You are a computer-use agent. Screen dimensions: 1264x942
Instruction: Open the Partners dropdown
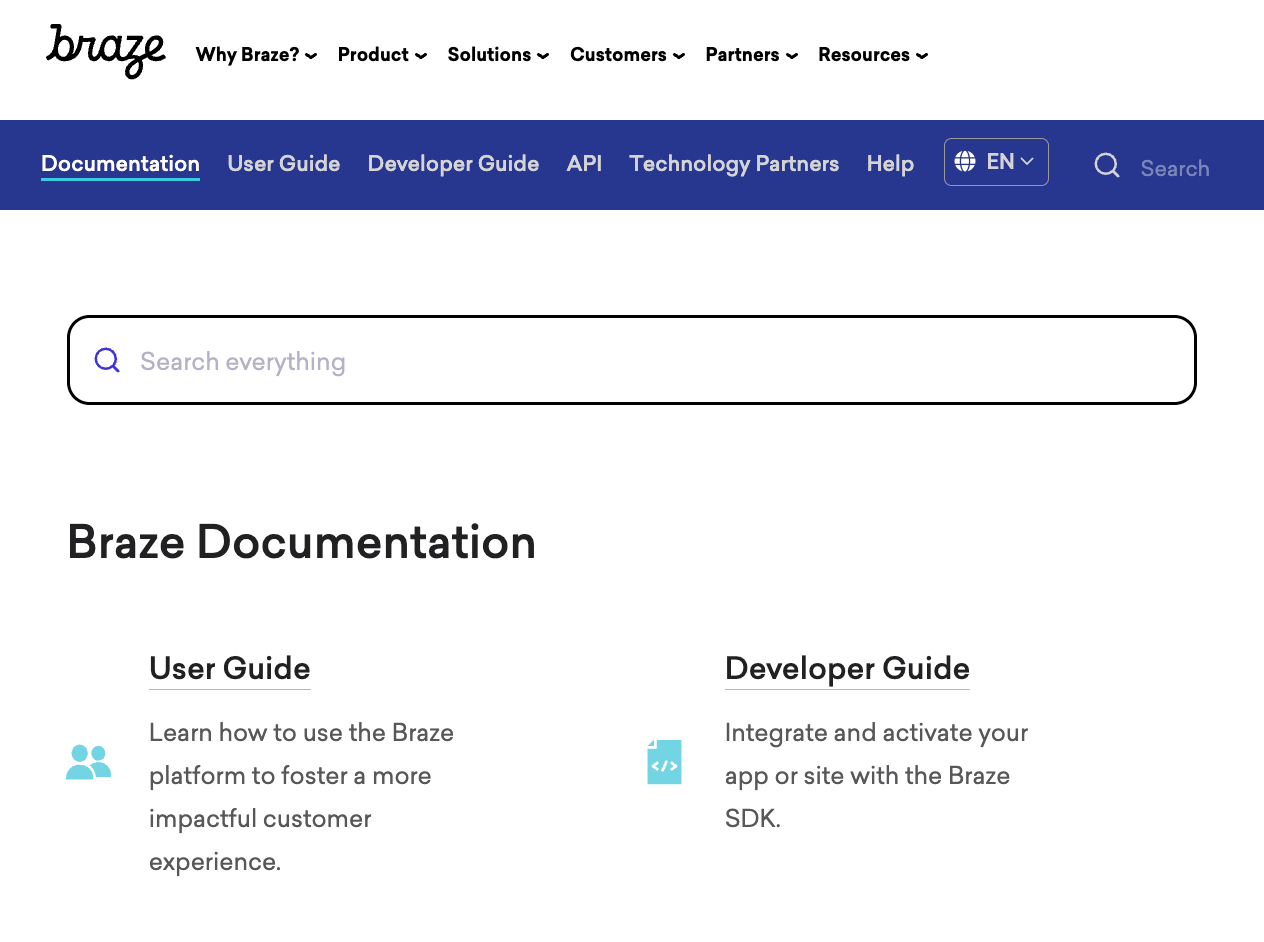[x=751, y=55]
